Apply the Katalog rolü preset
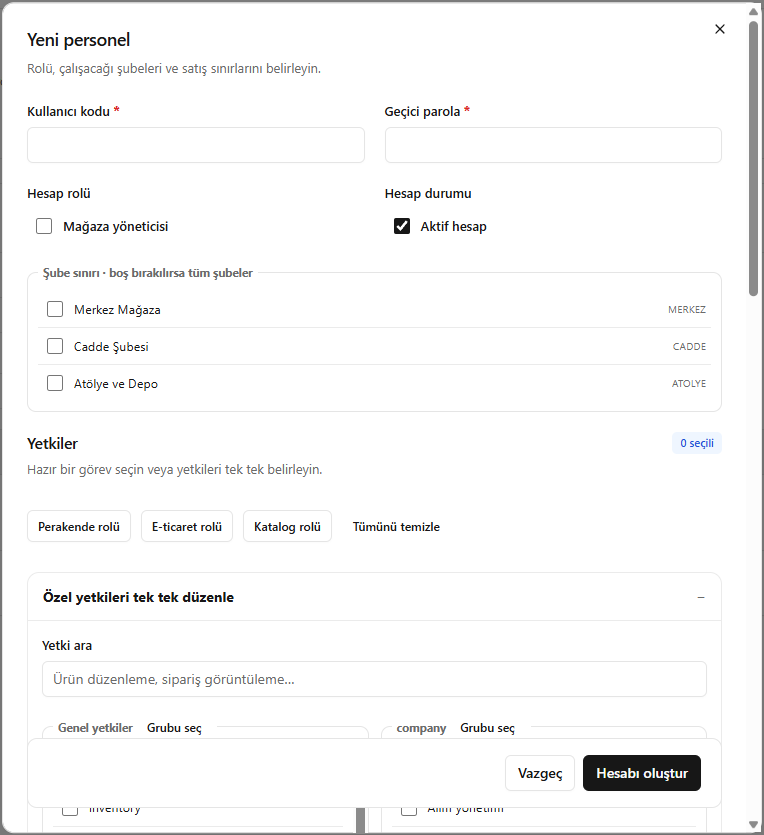The height and width of the screenshot is (835, 764). pos(287,527)
